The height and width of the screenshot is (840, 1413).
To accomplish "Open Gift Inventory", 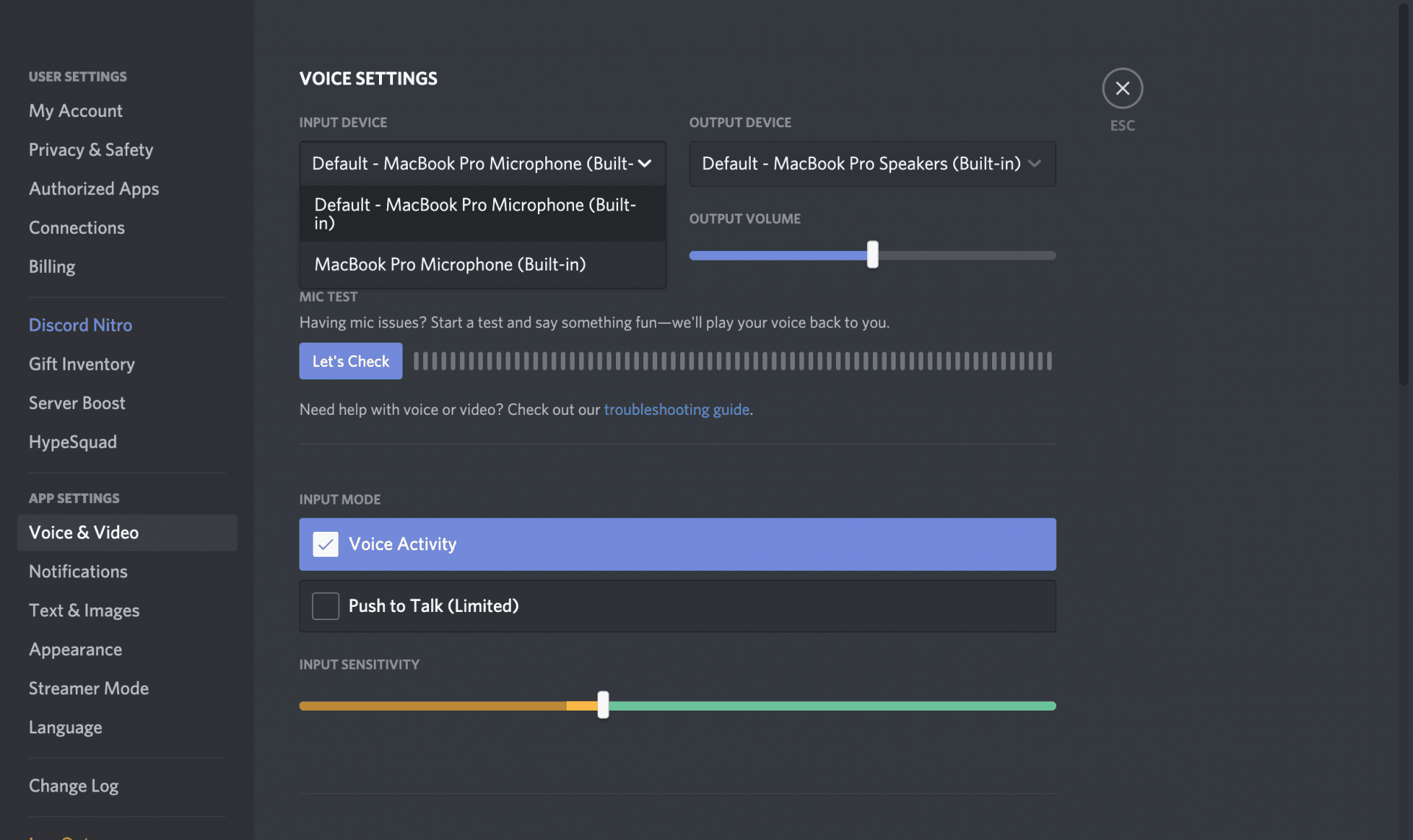I will pyautogui.click(x=82, y=364).
